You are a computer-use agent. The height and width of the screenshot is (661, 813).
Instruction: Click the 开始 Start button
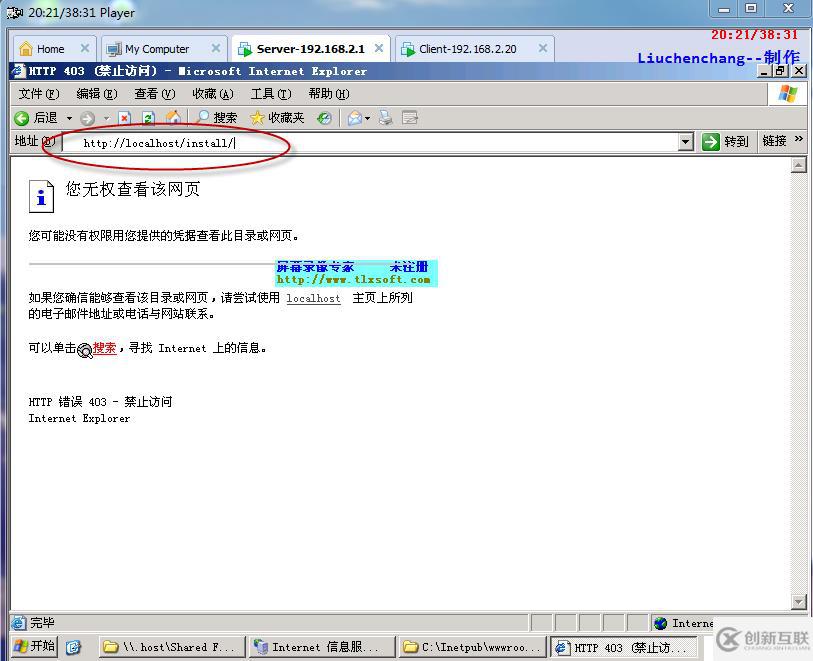click(34, 646)
